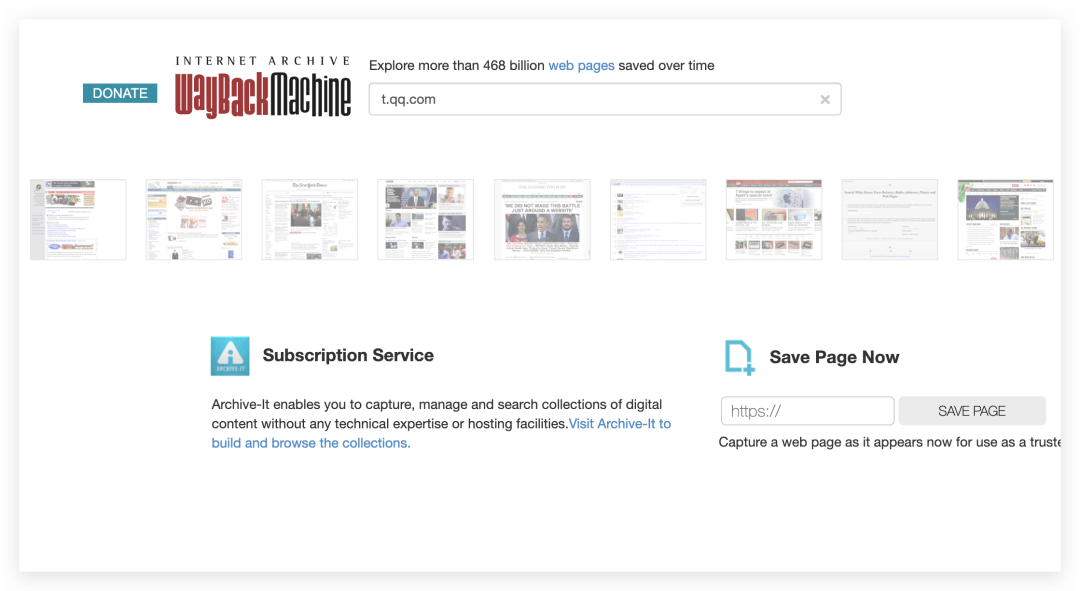Open the fourth thumbnail with dark news photos
This screenshot has width=1080, height=591.
click(426, 220)
